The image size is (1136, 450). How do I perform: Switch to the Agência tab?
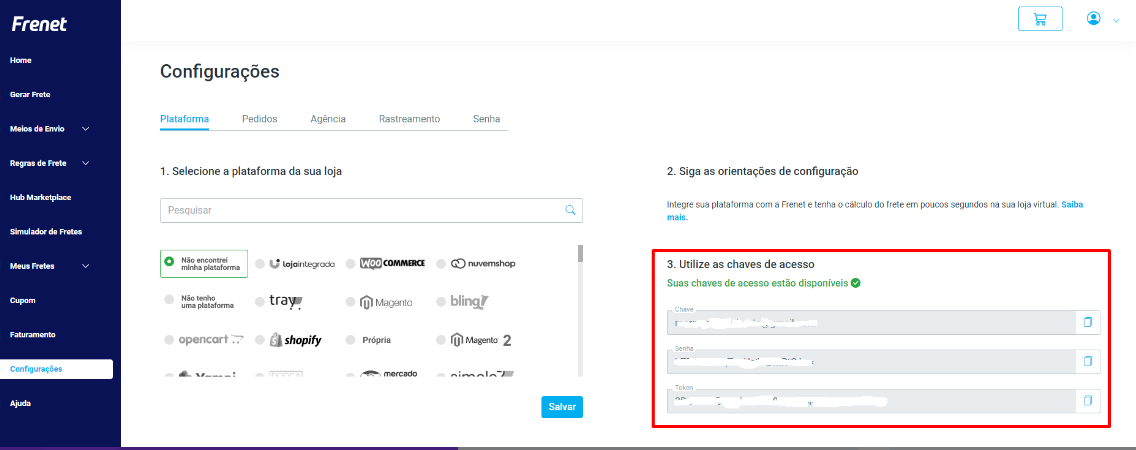click(327, 119)
